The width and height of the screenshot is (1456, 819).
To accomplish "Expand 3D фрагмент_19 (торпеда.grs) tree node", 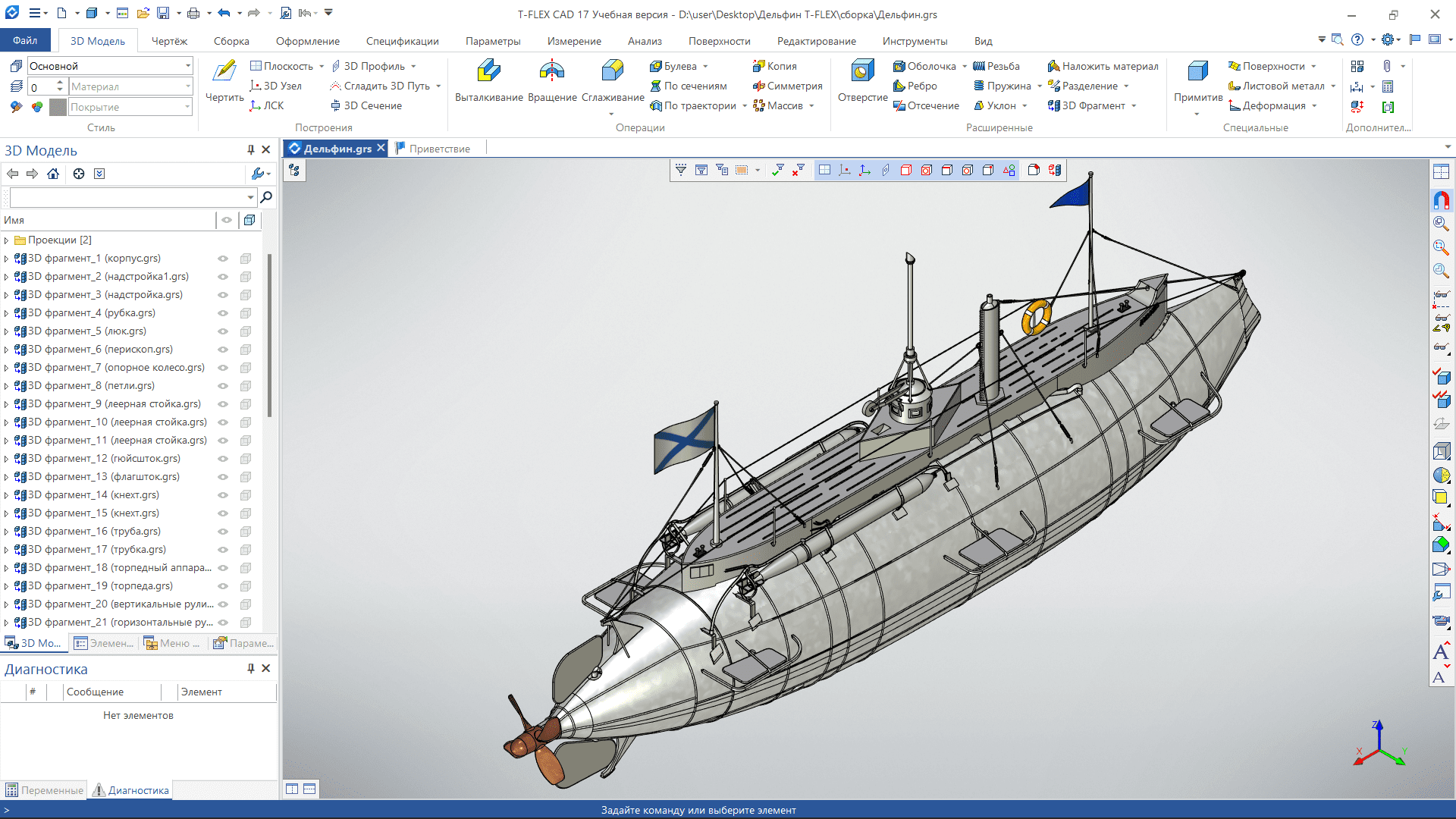I will click(6, 586).
